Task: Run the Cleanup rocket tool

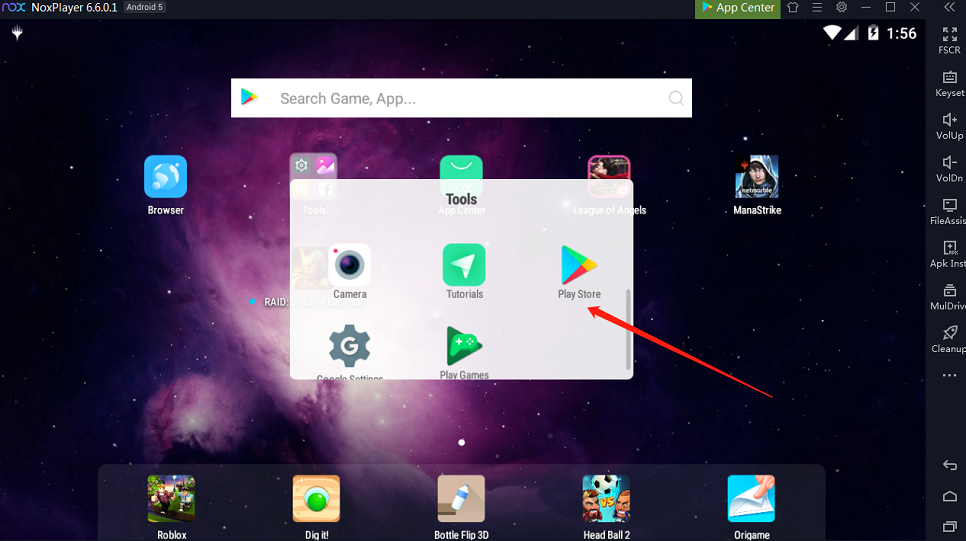Action: click(x=949, y=339)
